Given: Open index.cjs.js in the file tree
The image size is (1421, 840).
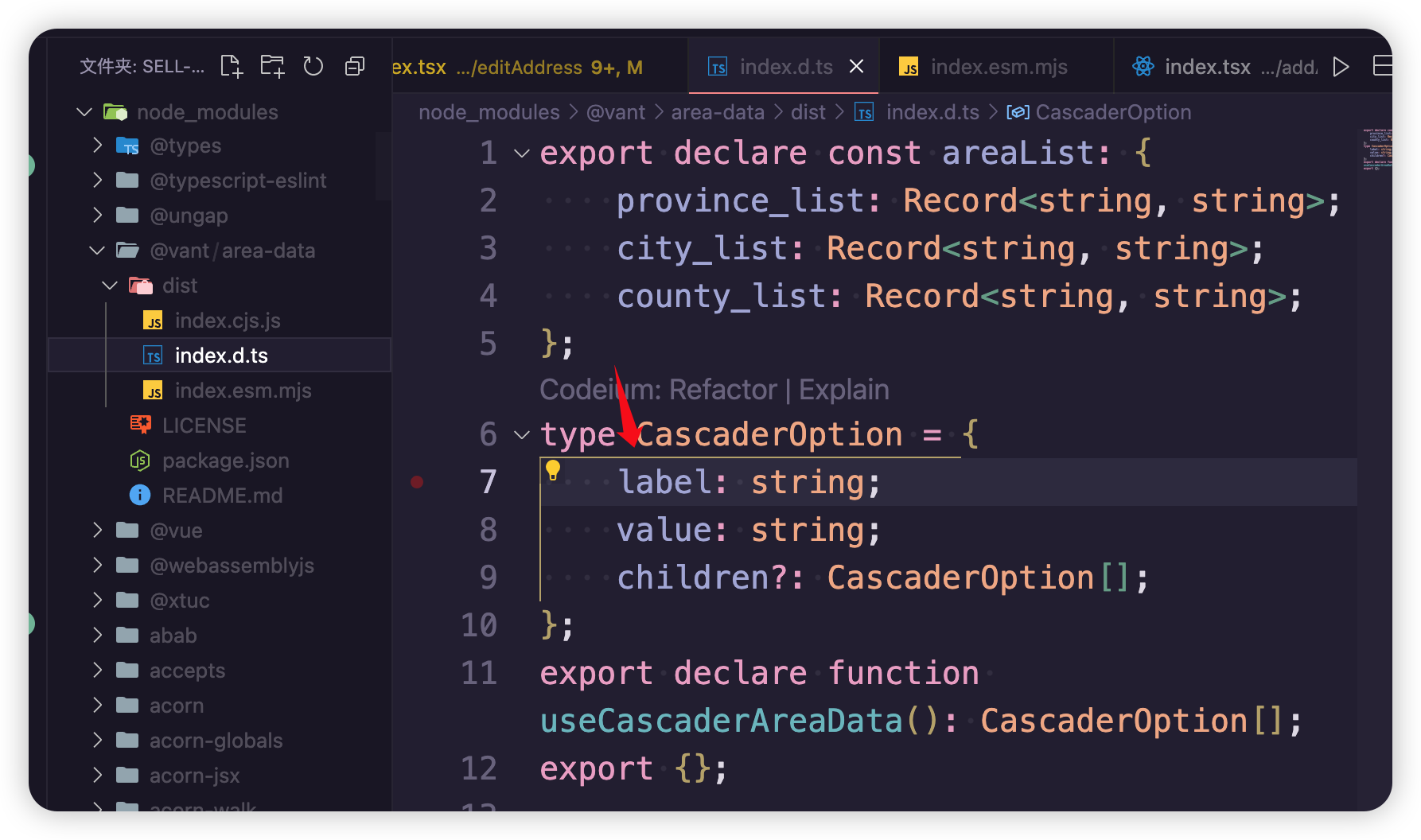Looking at the screenshot, I should pyautogui.click(x=220, y=321).
